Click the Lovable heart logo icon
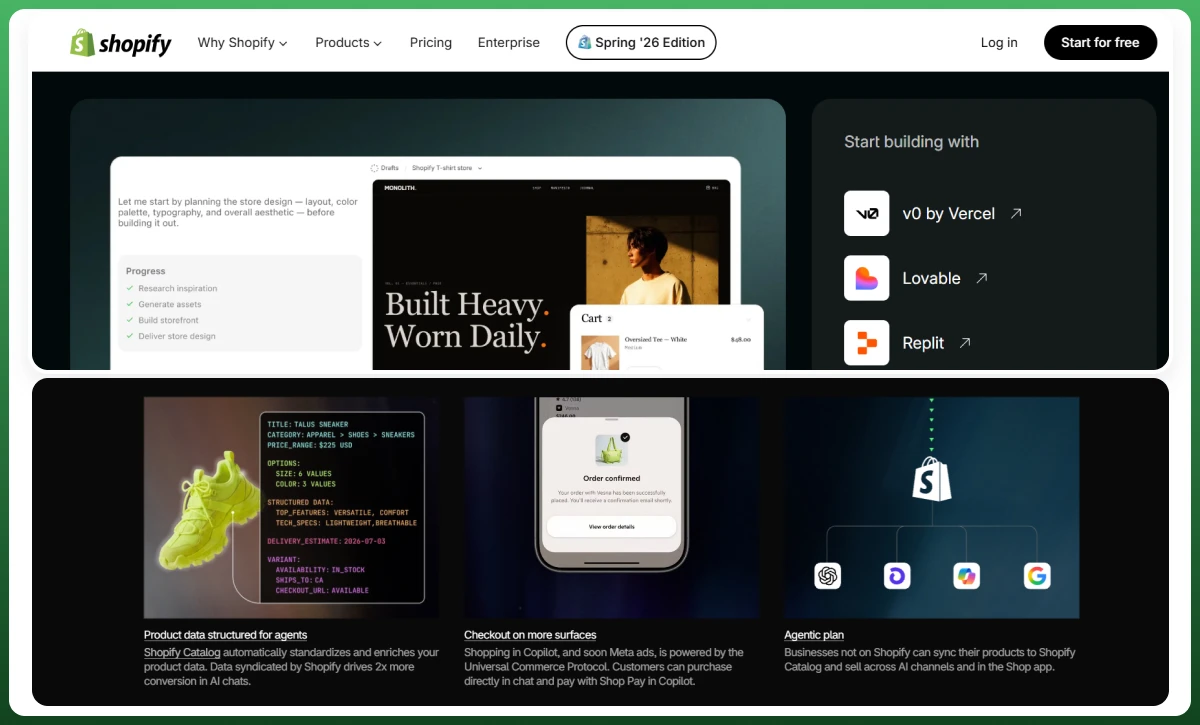 tap(866, 278)
